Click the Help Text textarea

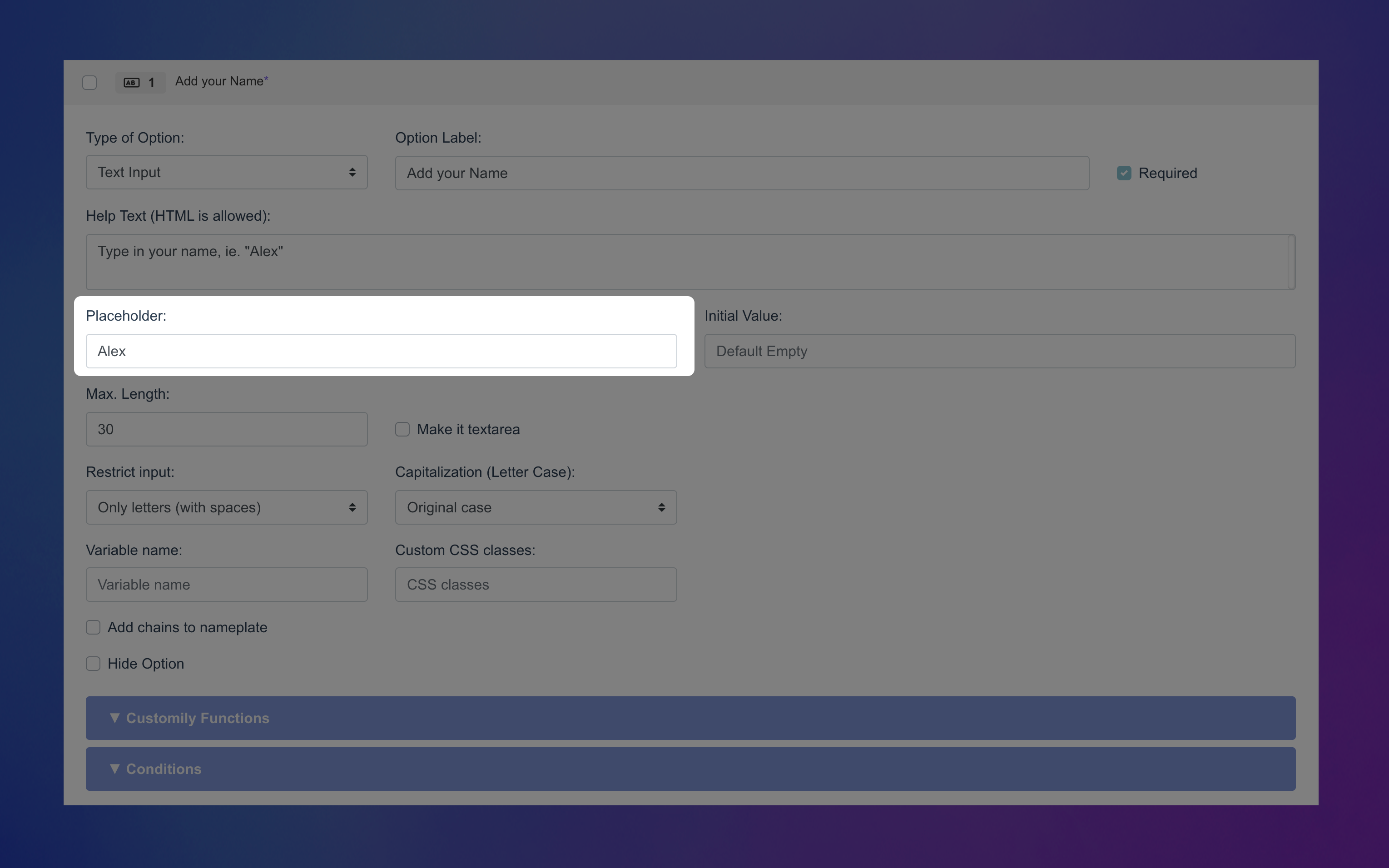tap(689, 262)
